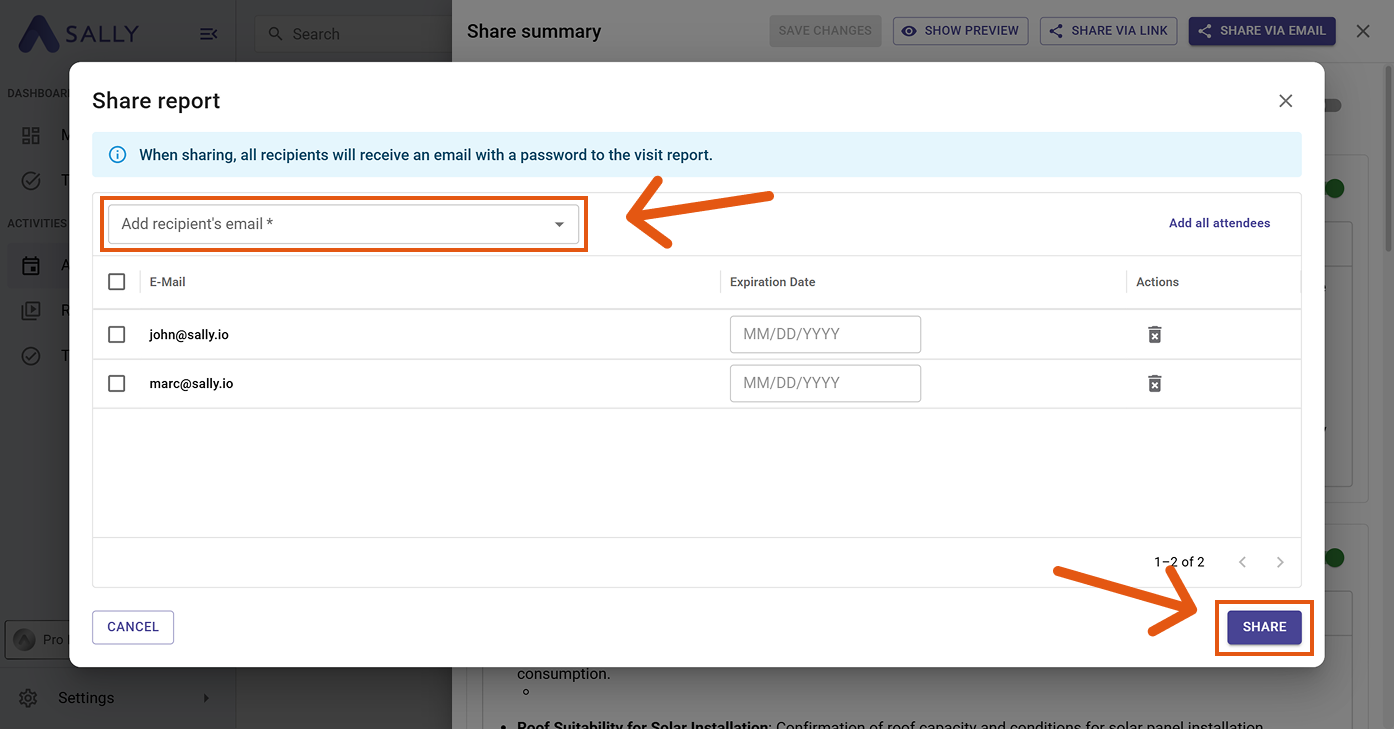The width and height of the screenshot is (1394, 729).
Task: Close the Share report dialog
Action: click(x=1285, y=101)
